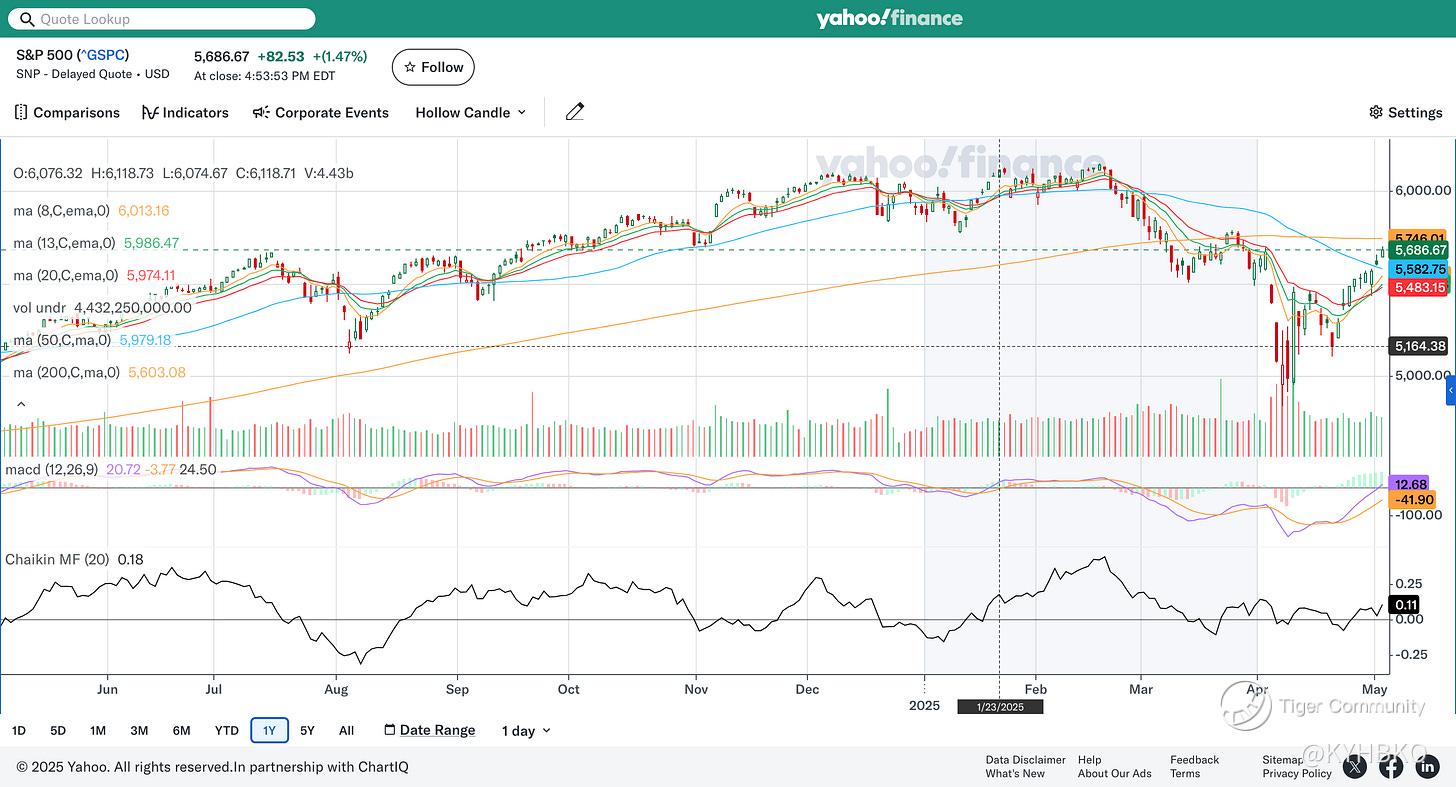Expand the Hollow Candle chart type dropdown
The height and width of the screenshot is (787, 1456).
click(x=470, y=112)
